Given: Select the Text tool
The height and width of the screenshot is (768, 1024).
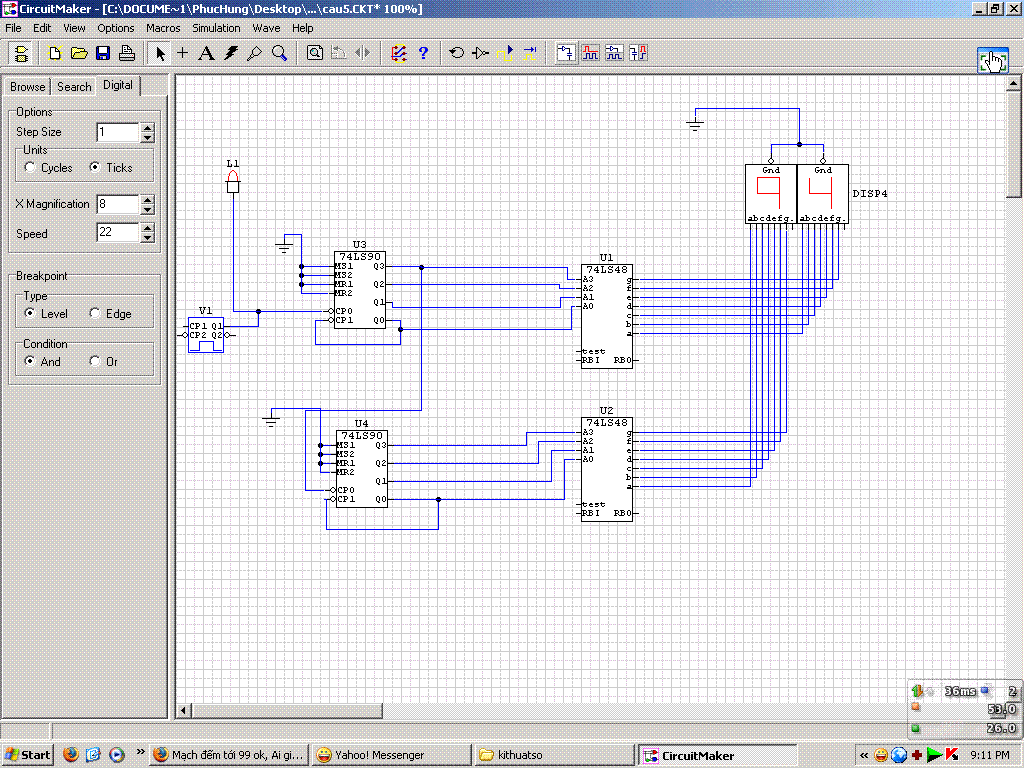Looking at the screenshot, I should point(206,53).
